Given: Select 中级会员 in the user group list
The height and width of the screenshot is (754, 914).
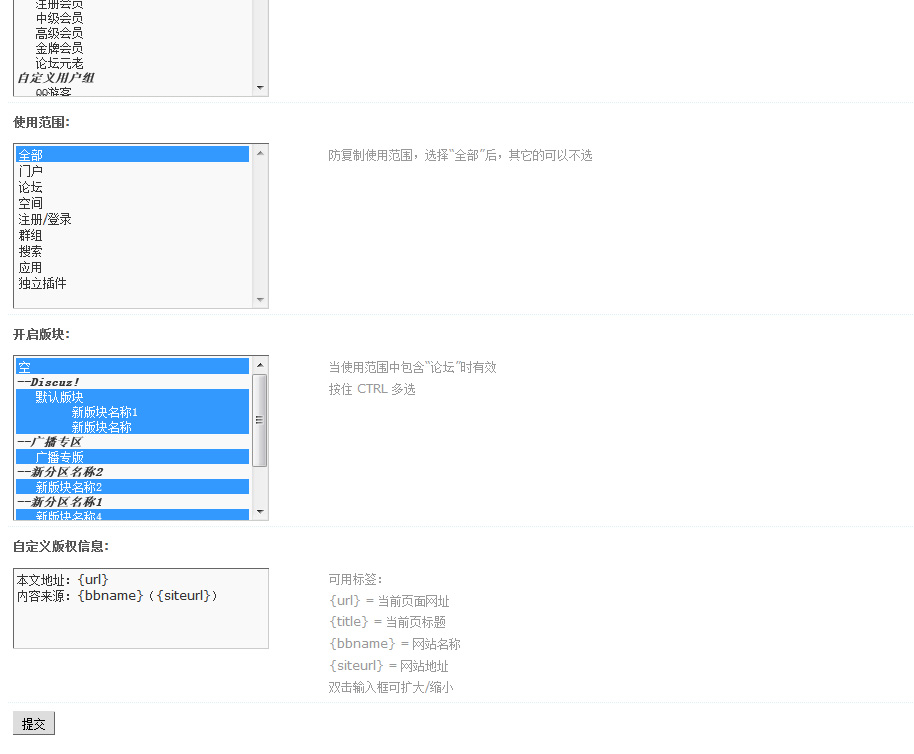Looking at the screenshot, I should coord(132,18).
